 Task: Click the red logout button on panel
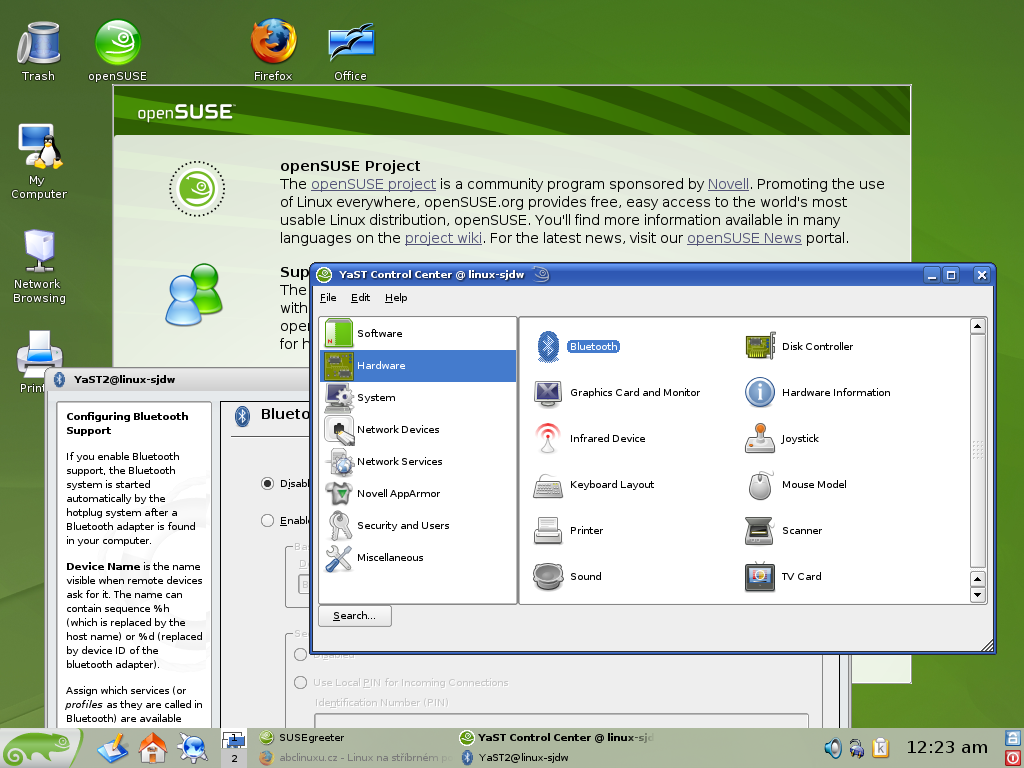coord(1014,758)
